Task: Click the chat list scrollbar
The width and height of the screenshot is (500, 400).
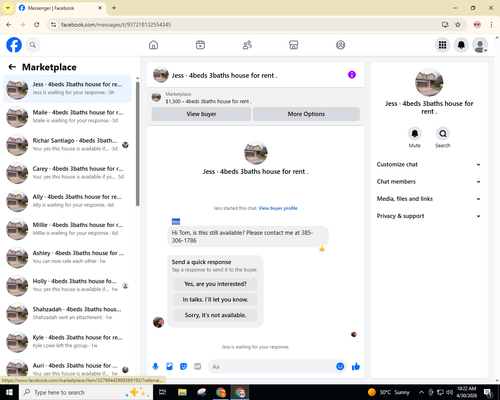Action: [137, 143]
